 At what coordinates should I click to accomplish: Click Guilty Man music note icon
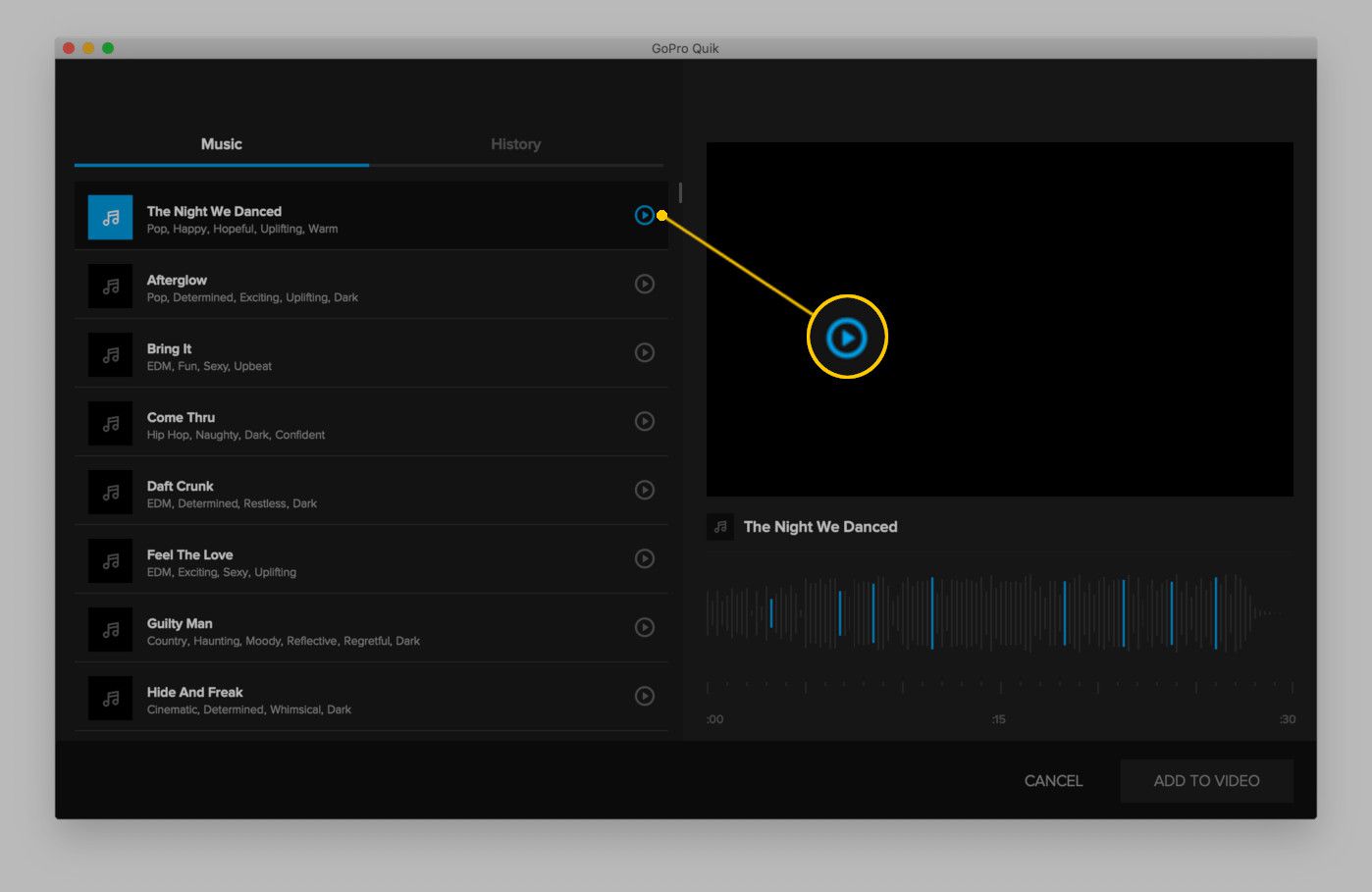110,629
